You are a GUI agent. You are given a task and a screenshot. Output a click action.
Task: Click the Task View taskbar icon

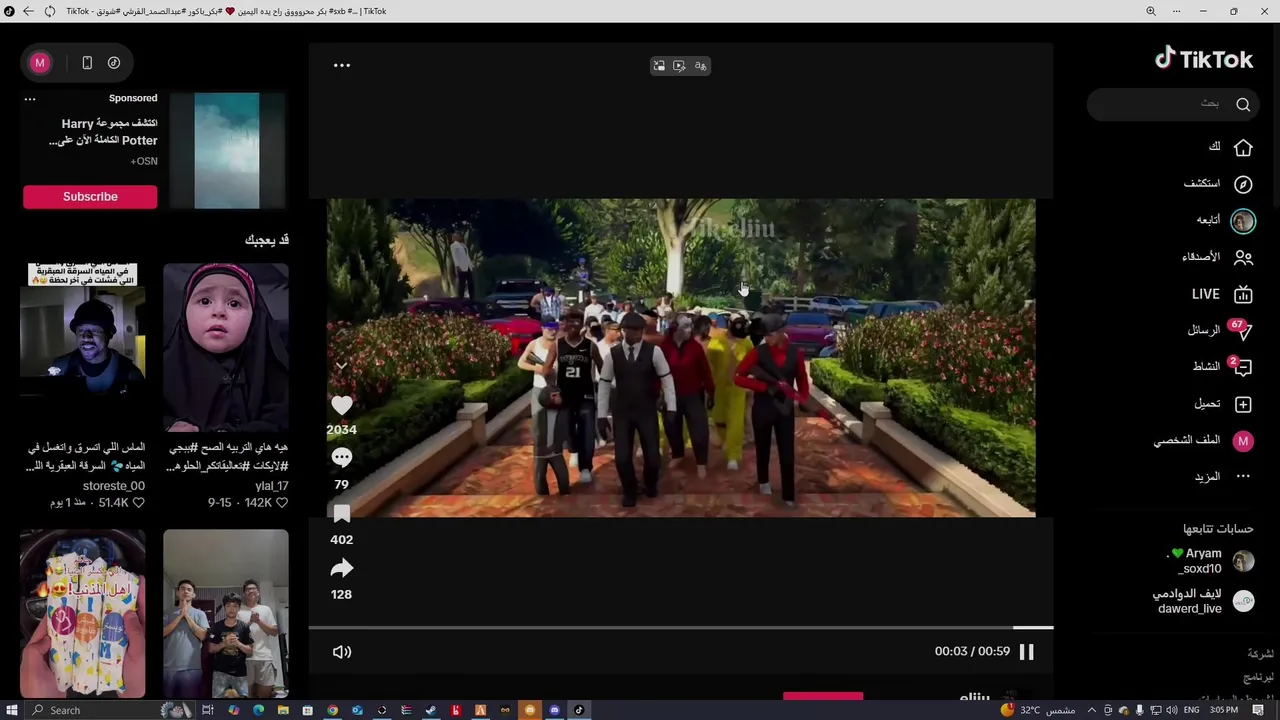[x=208, y=710]
